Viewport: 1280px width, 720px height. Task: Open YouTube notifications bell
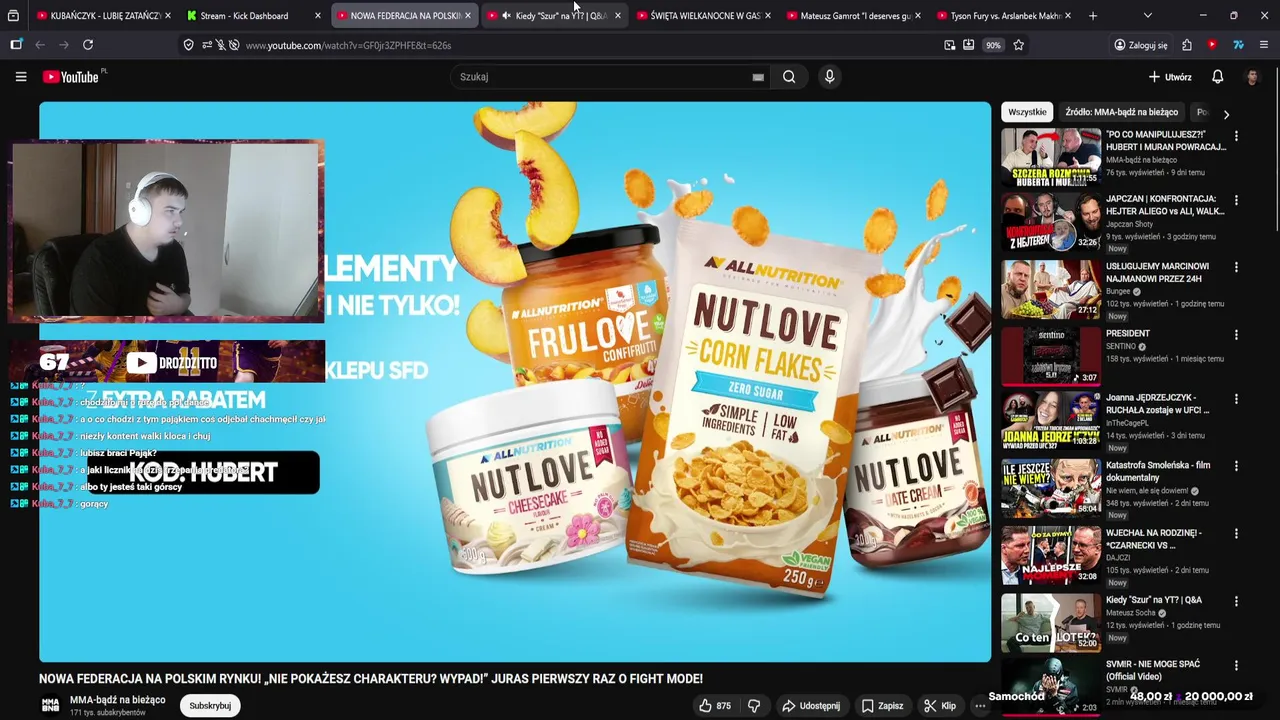click(x=1217, y=77)
